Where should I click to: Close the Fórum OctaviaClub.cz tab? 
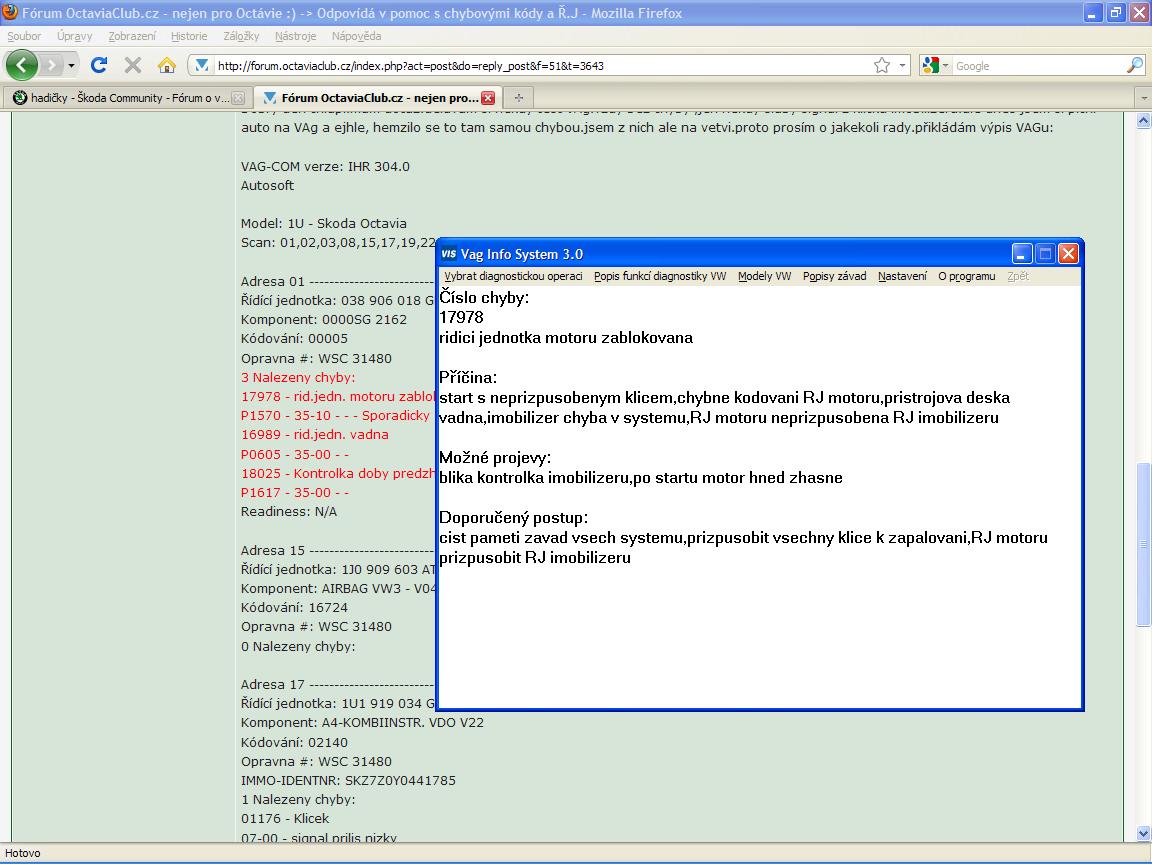click(488, 98)
